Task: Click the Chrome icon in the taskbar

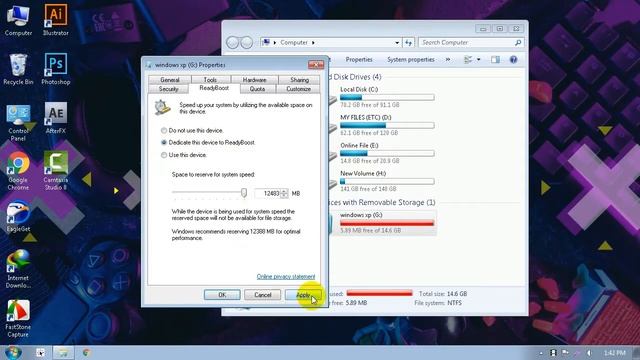Action: [x=86, y=352]
